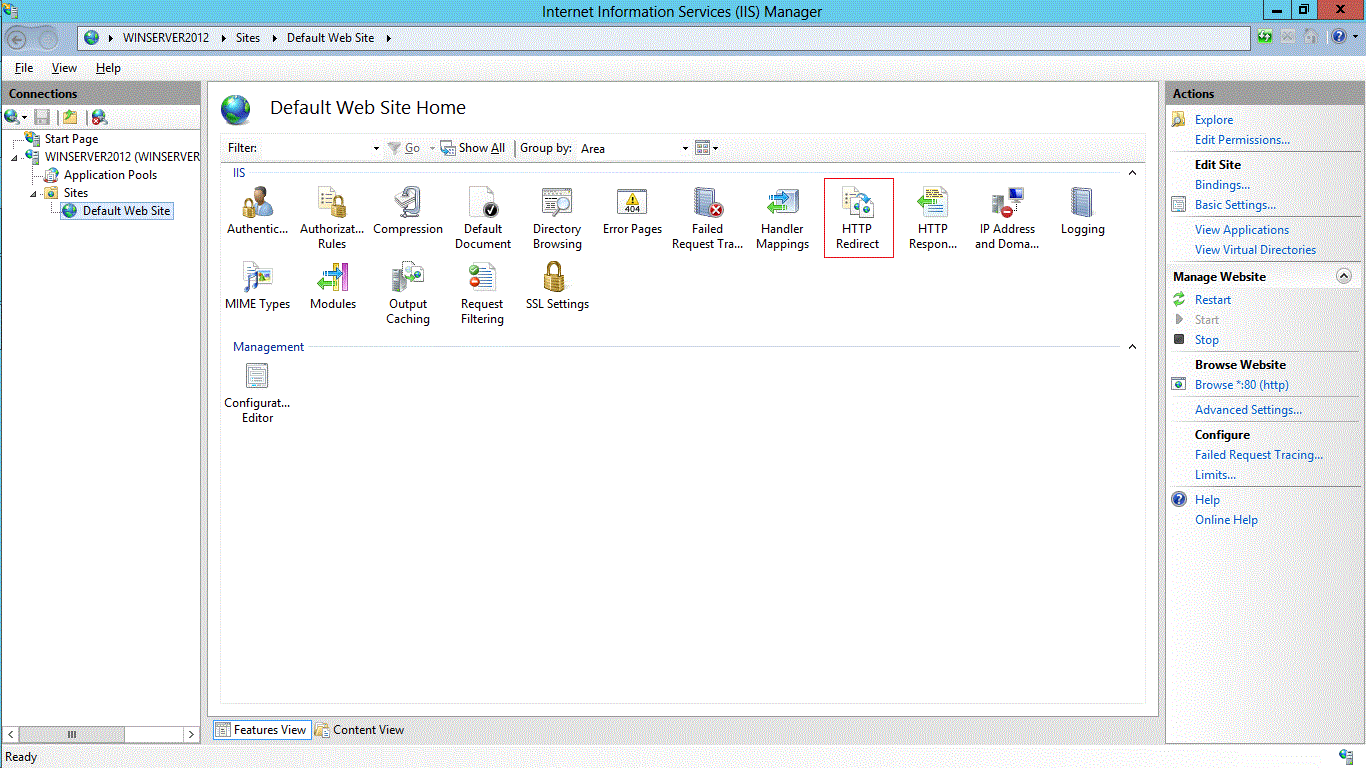Click the Online Help link
This screenshot has height=768, width=1366.
(x=1226, y=520)
